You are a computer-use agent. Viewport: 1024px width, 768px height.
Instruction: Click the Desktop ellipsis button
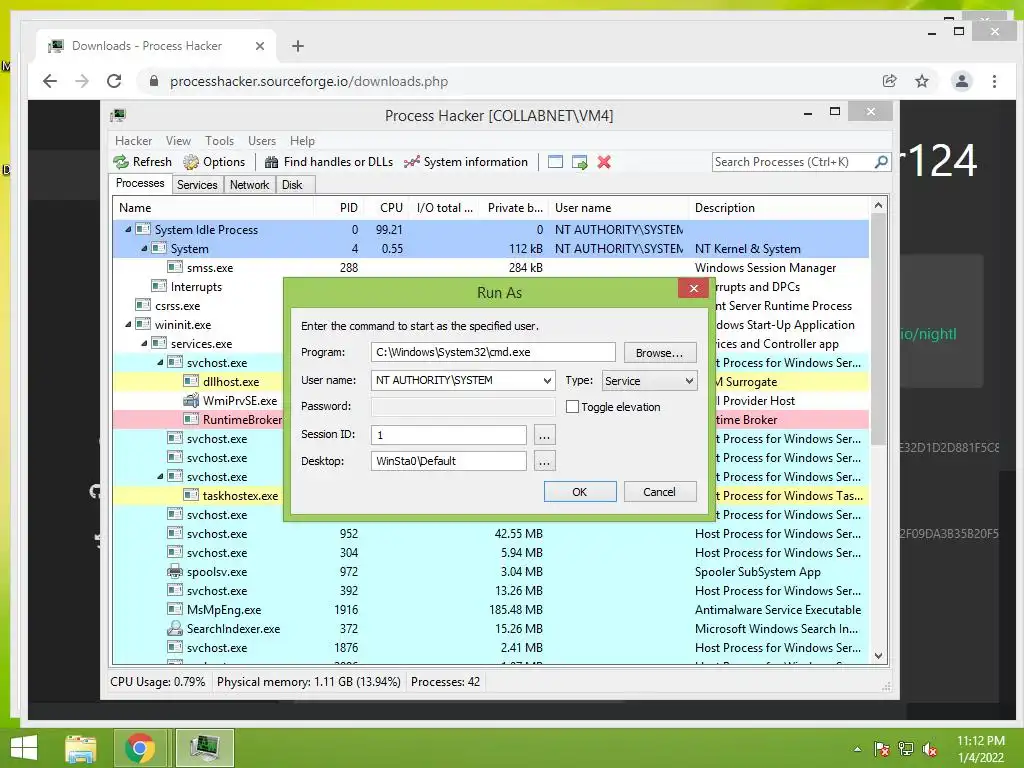click(x=545, y=462)
